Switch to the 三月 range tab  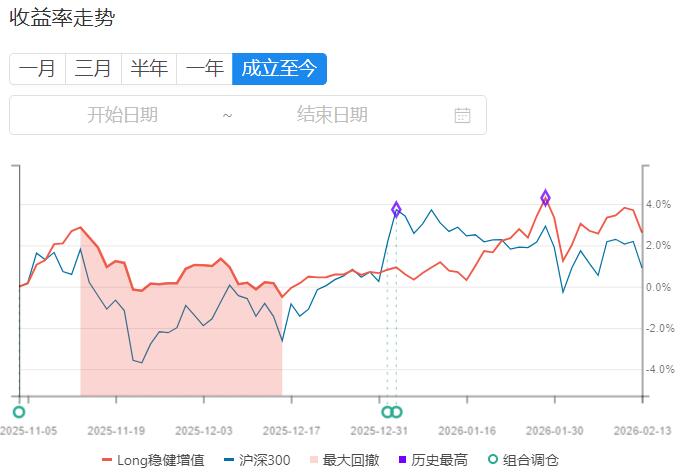tap(93, 69)
